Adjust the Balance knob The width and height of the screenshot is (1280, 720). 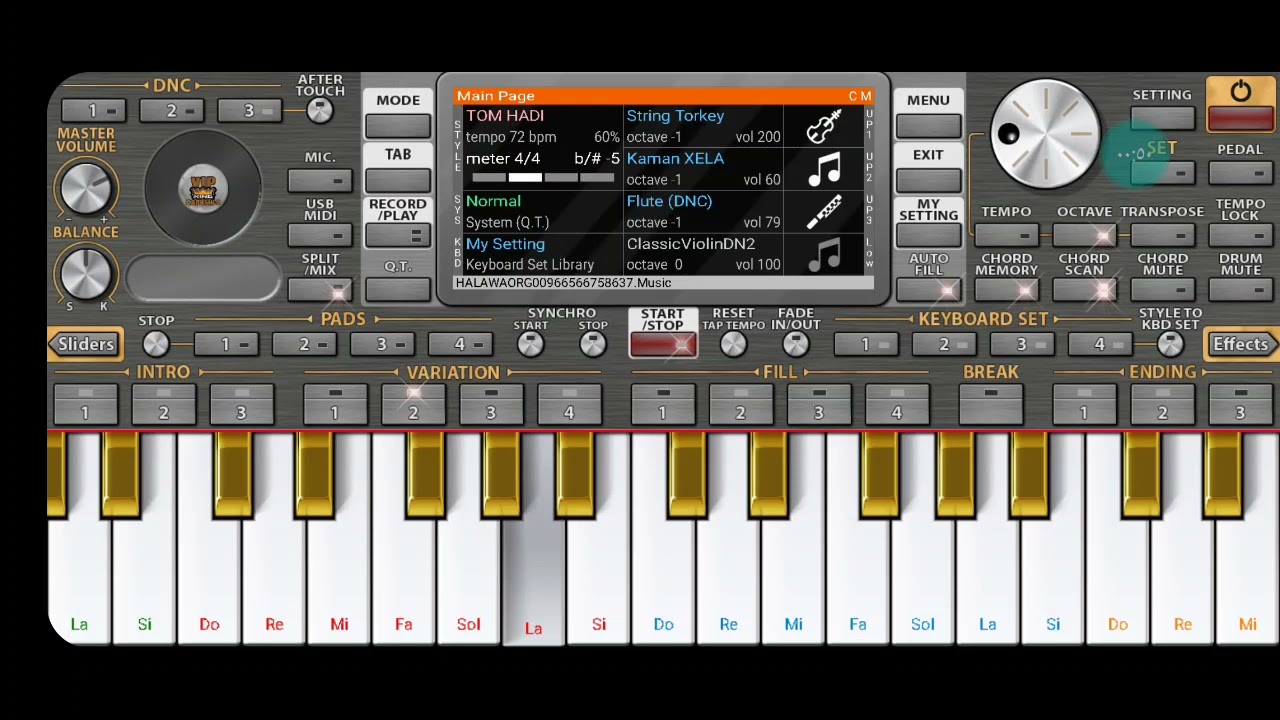tap(86, 273)
